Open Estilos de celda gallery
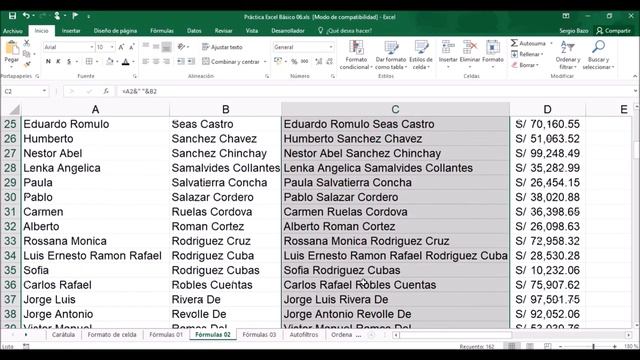This screenshot has width=640, height=360. 421,55
